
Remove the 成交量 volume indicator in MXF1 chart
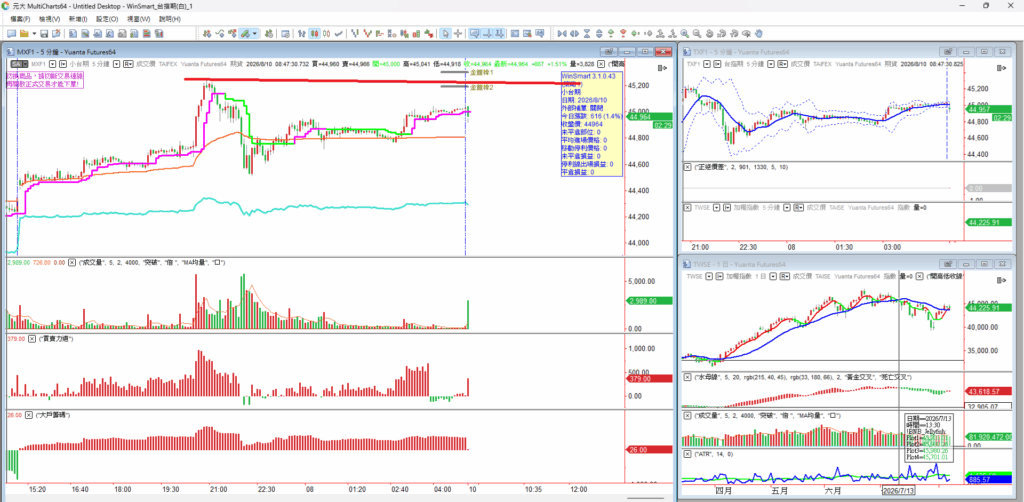click(x=73, y=262)
